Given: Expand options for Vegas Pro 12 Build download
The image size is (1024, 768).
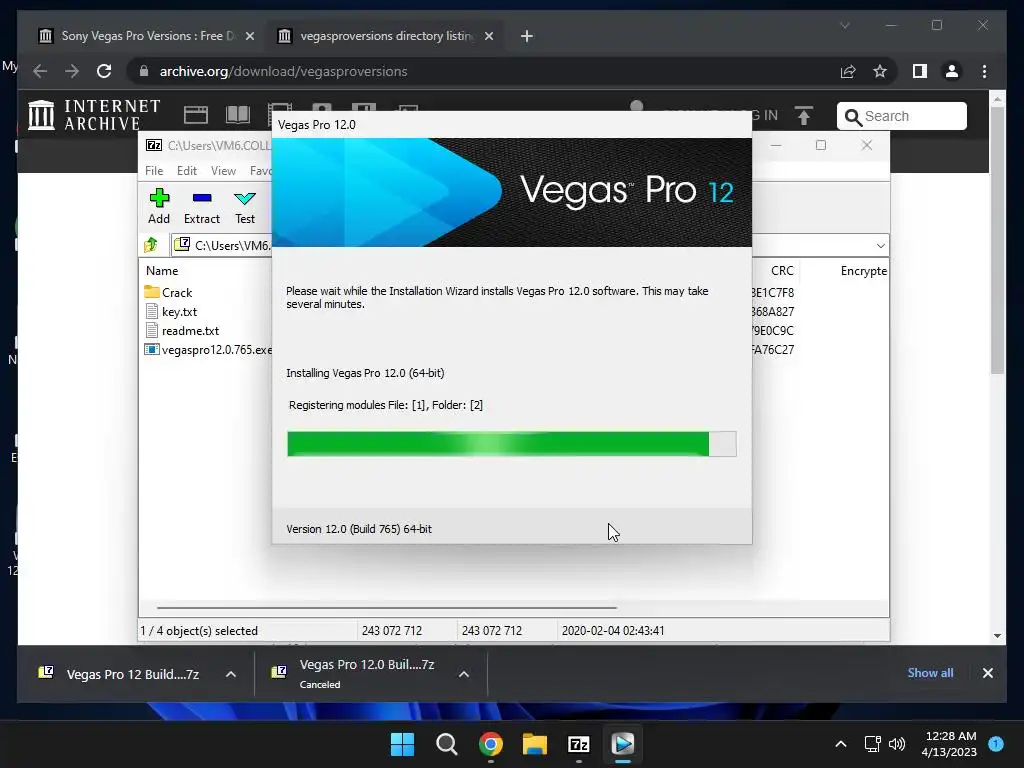Looking at the screenshot, I should tap(231, 674).
